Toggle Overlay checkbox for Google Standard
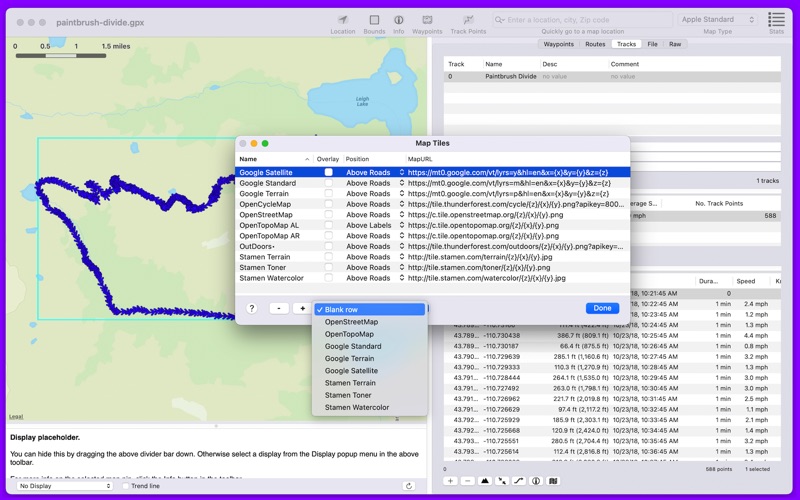The width and height of the screenshot is (800, 500). (329, 183)
